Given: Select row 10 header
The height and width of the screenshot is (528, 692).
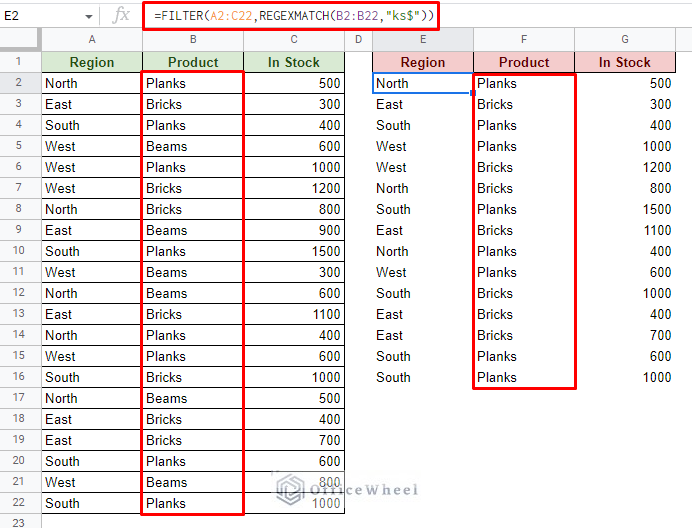Looking at the screenshot, I should (x=19, y=250).
